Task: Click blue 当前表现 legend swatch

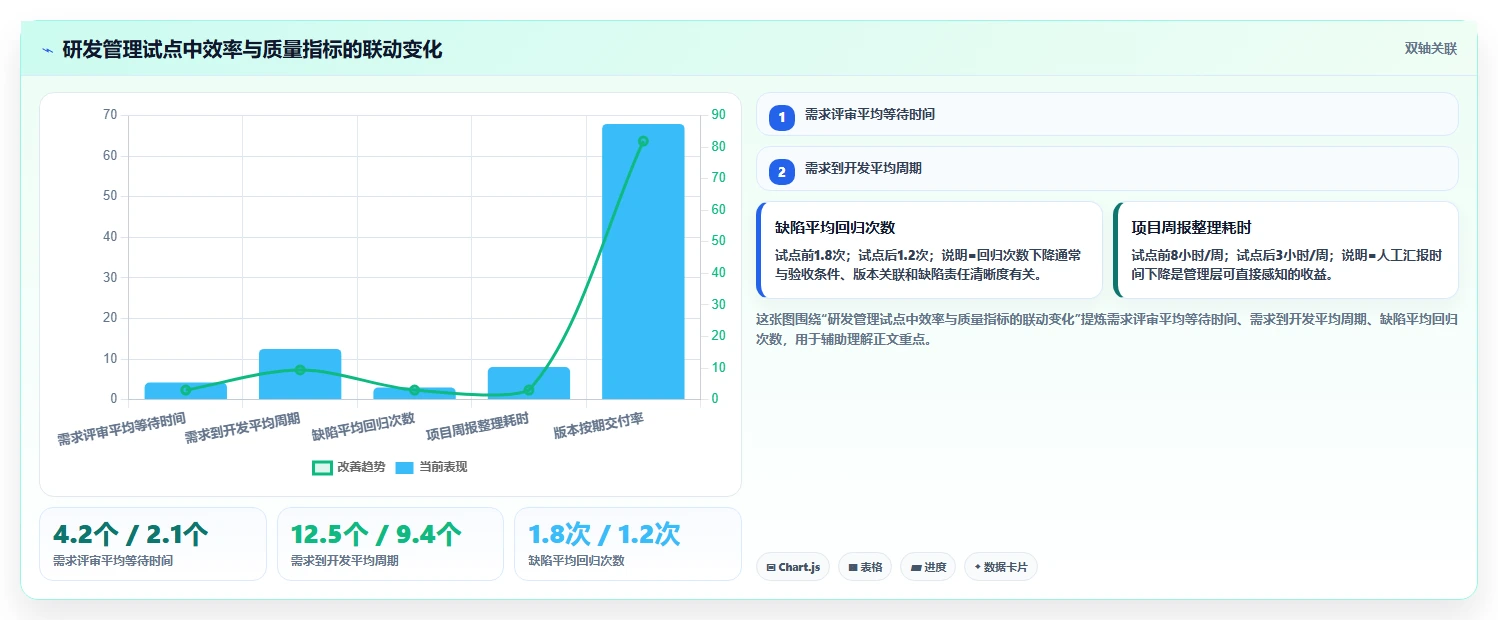Action: click(405, 467)
